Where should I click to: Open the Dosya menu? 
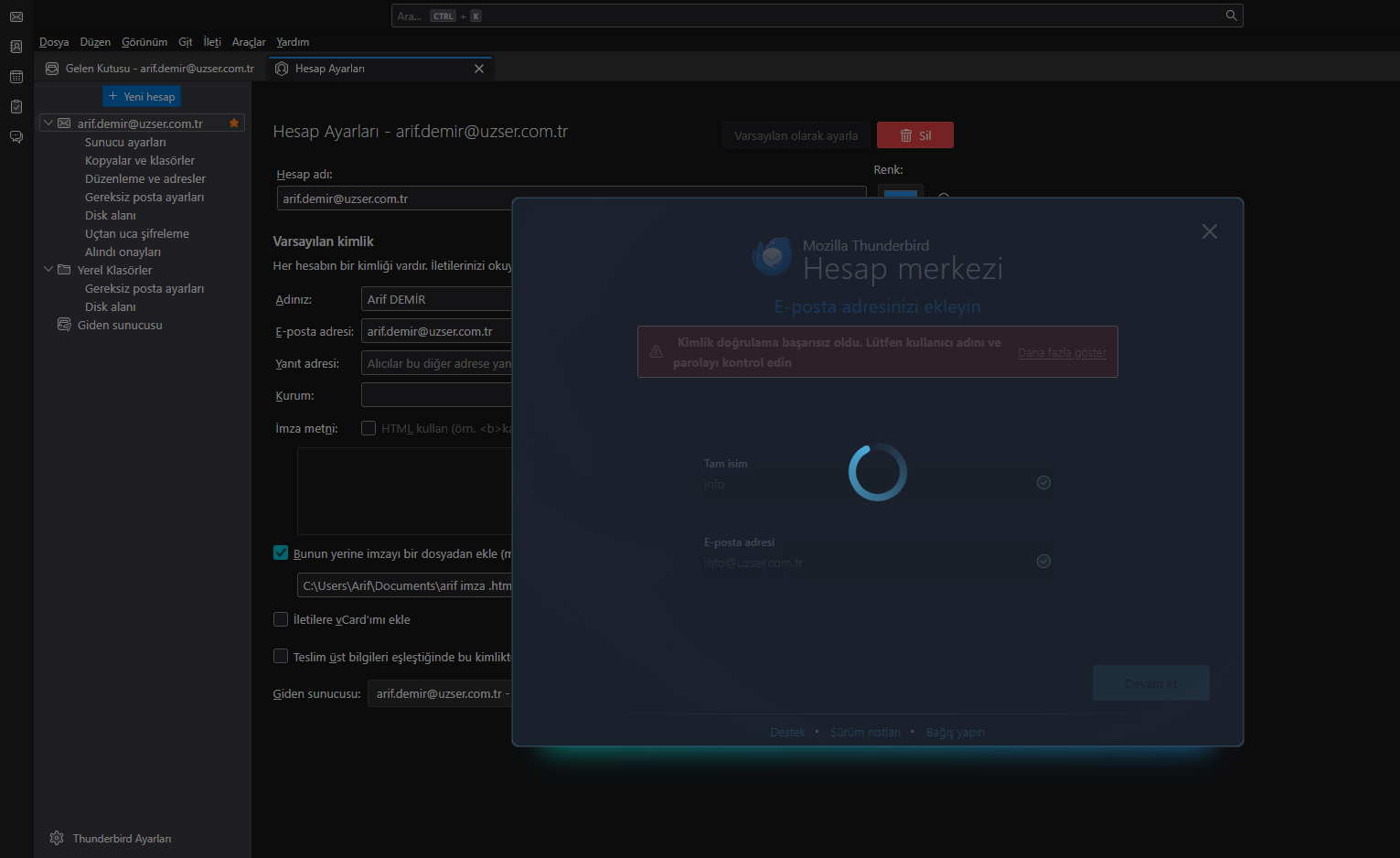click(54, 42)
